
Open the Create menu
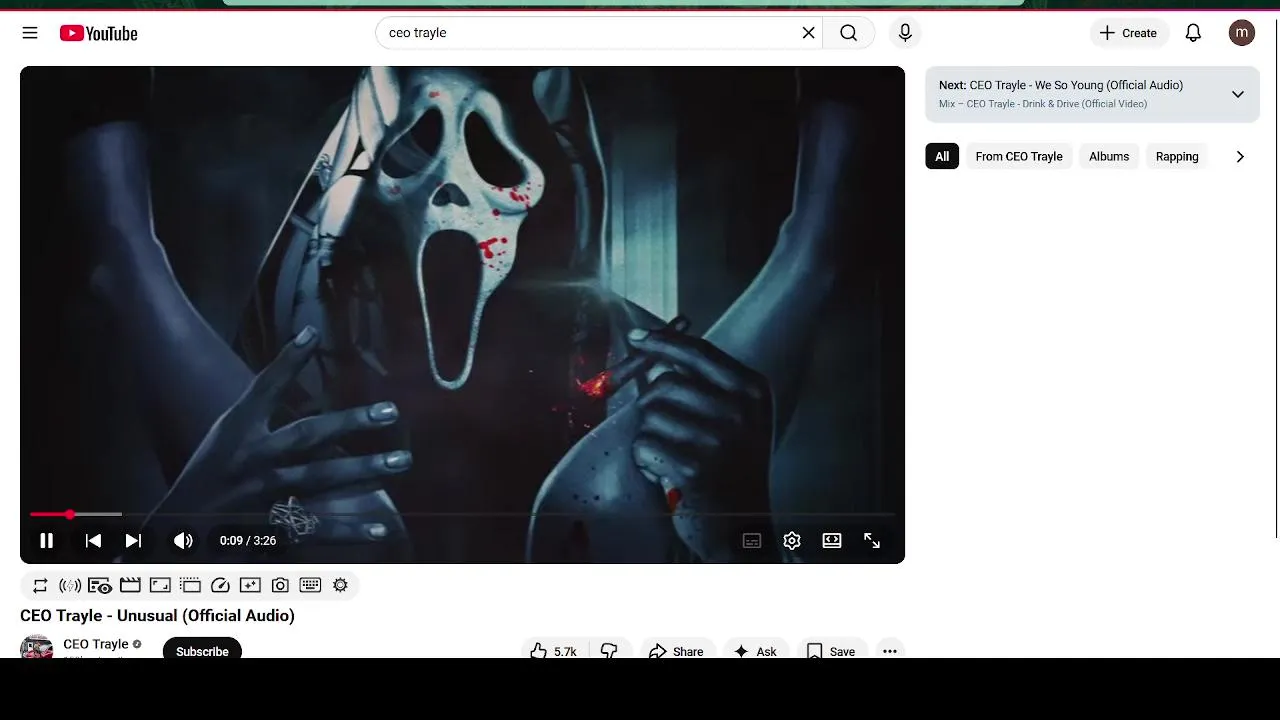(1129, 33)
